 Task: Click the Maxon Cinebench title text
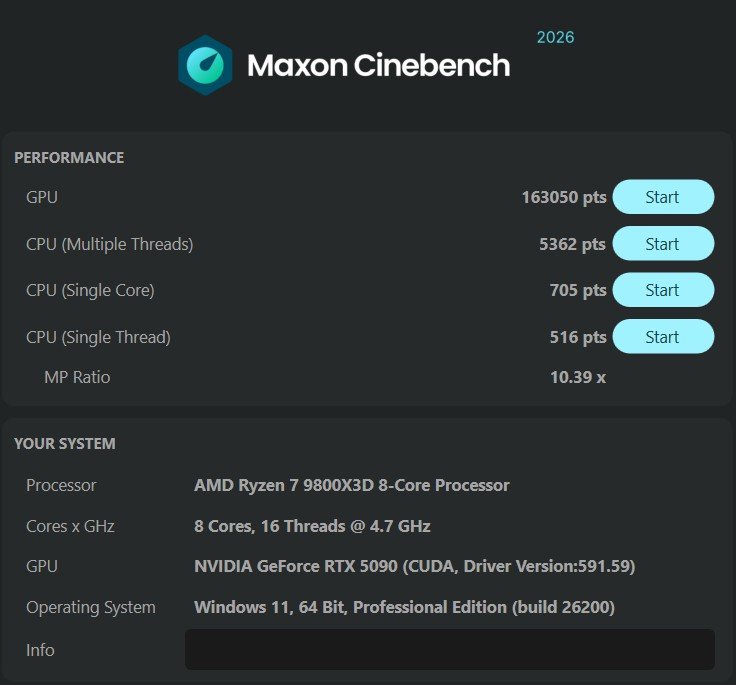(x=378, y=65)
